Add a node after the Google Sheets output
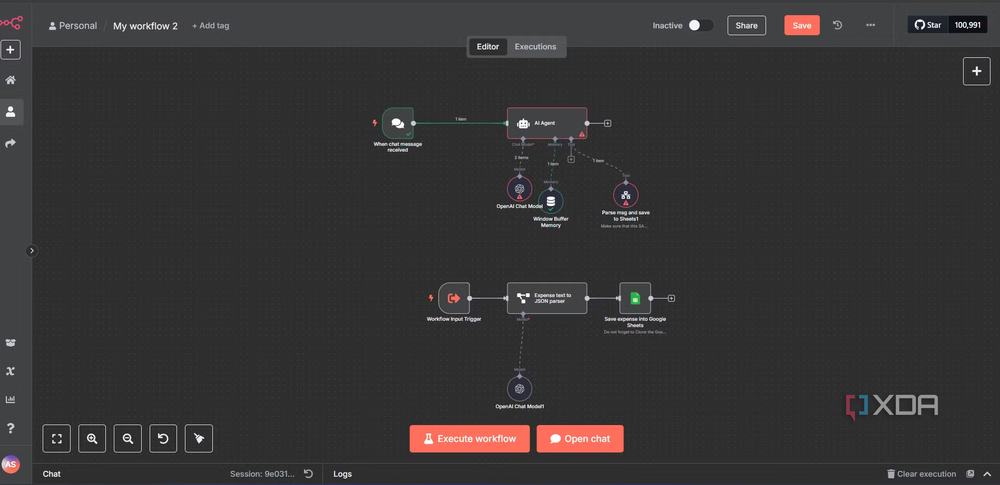 [671, 298]
